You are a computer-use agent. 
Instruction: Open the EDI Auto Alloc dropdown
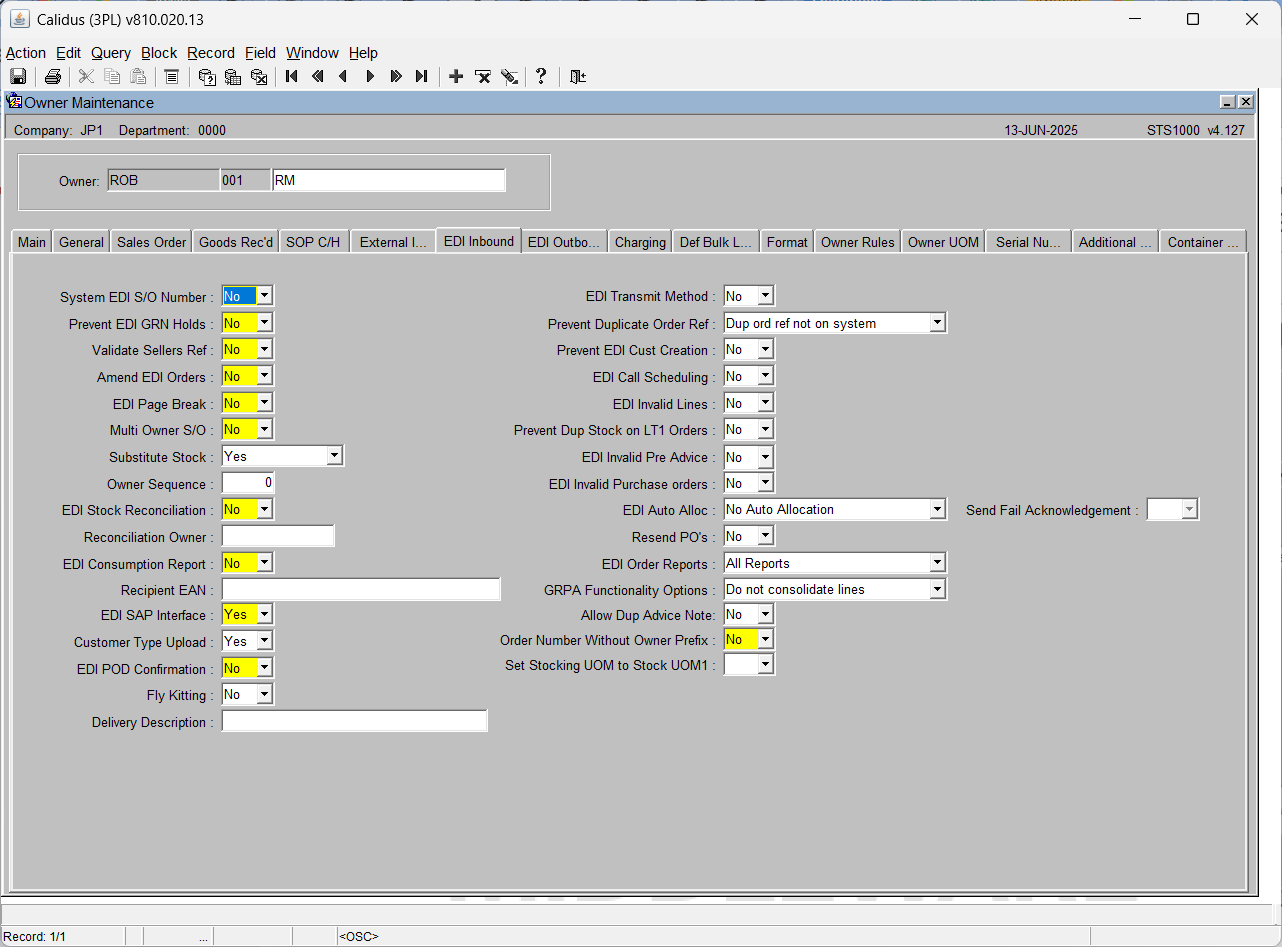tap(937, 509)
